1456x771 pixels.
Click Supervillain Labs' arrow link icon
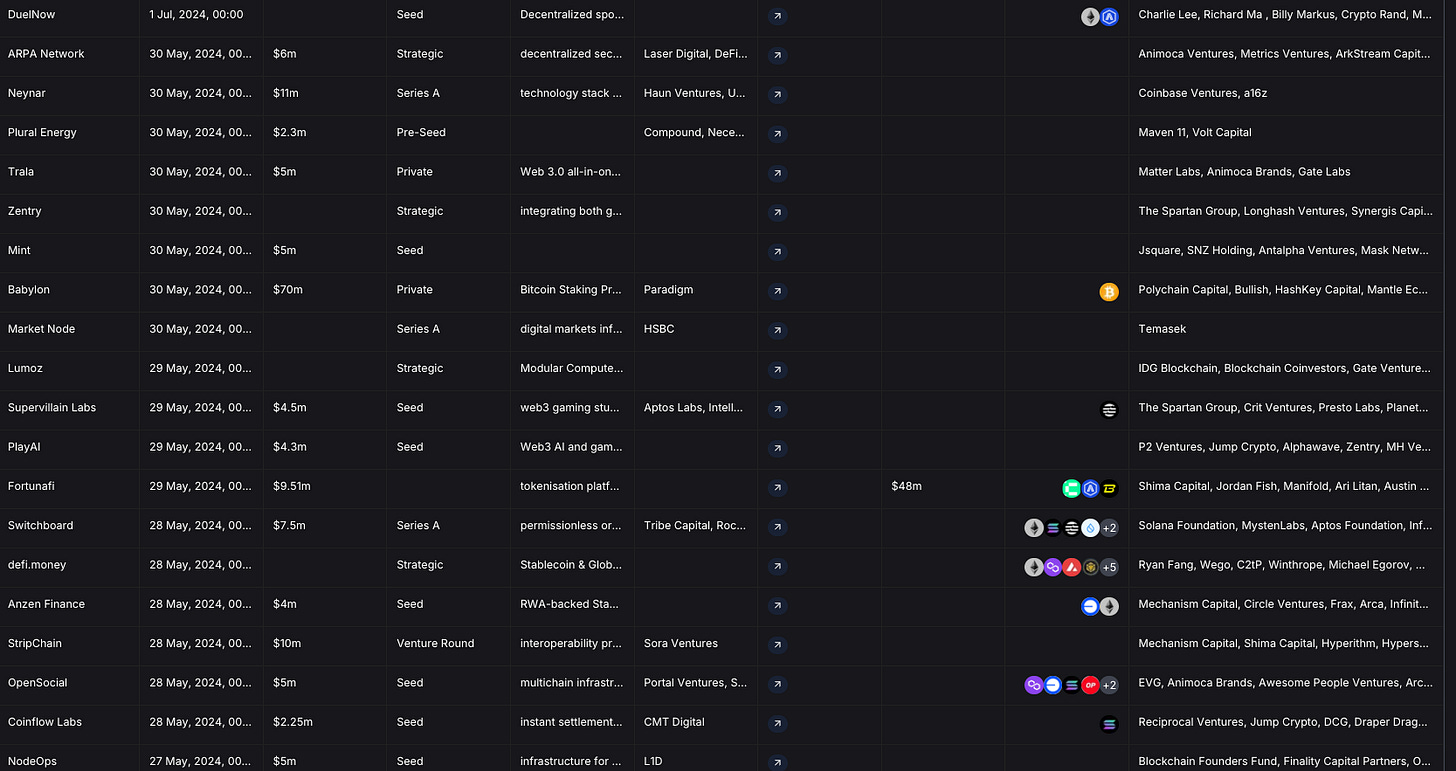[778, 409]
